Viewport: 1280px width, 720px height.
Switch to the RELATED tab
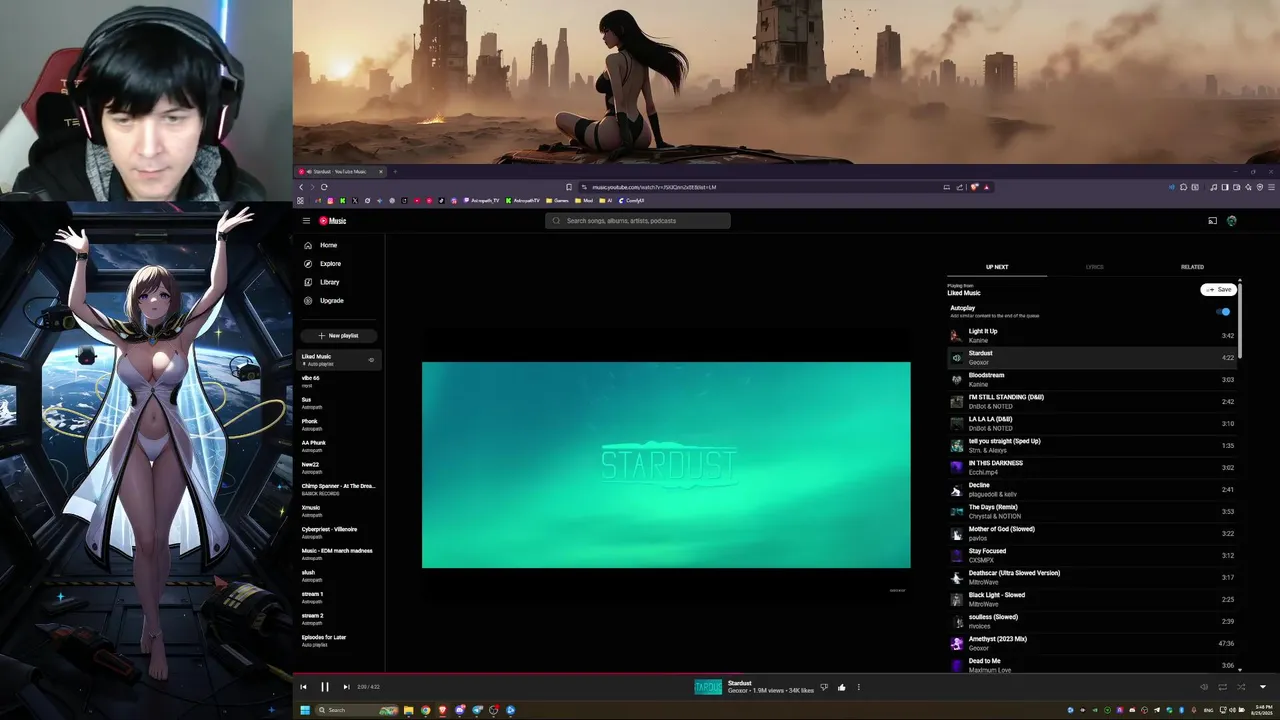click(1192, 267)
